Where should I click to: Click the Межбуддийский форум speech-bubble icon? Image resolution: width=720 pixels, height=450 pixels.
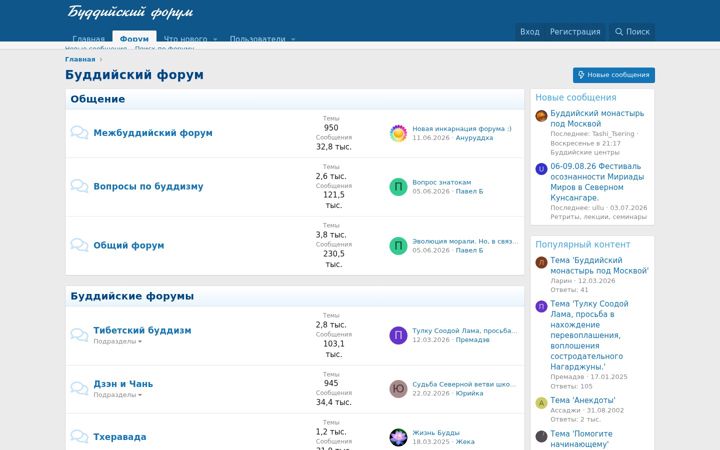(x=79, y=132)
